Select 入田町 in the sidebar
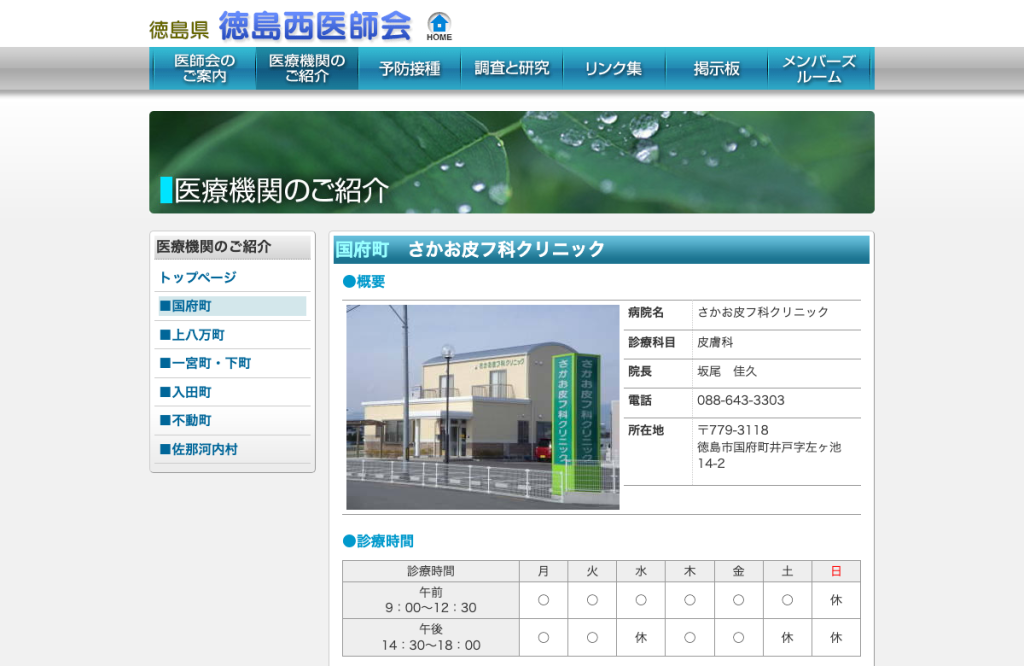1024x666 pixels. pos(185,392)
